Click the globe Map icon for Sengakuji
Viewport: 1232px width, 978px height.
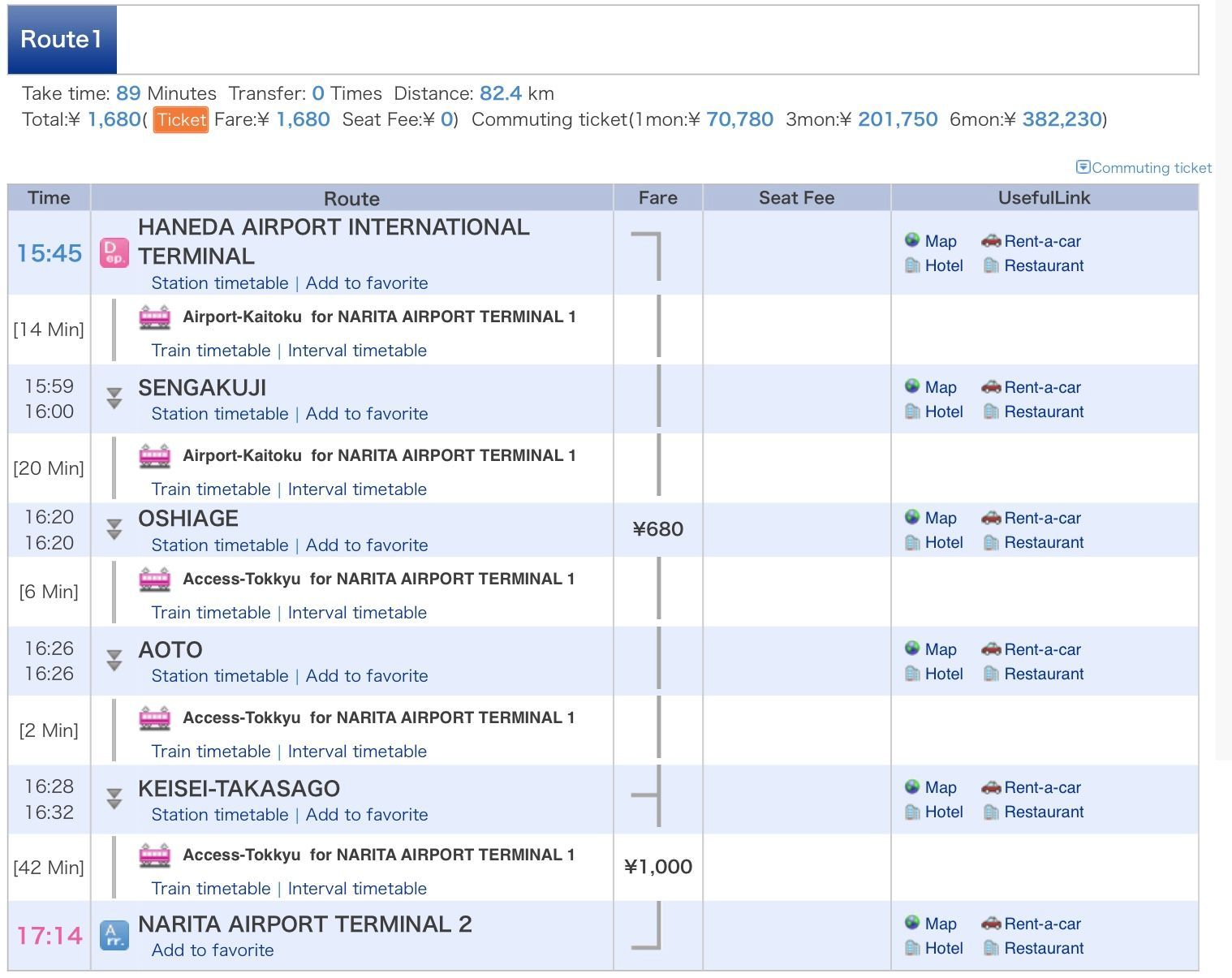coord(912,387)
